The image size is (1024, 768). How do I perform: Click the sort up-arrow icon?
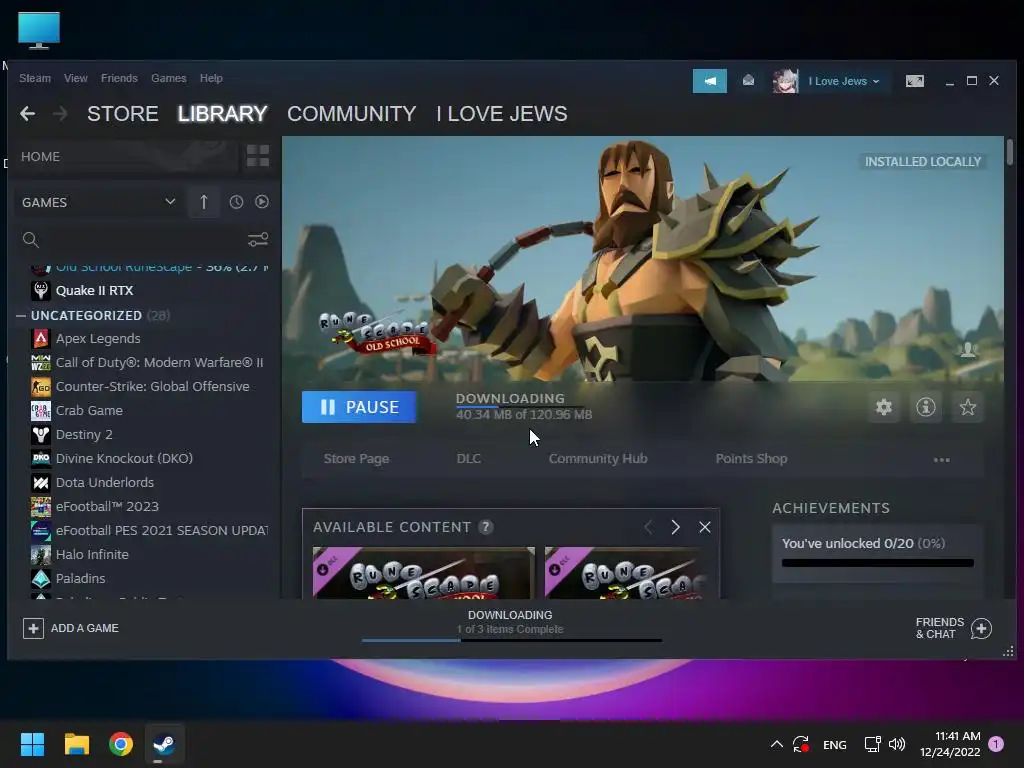[x=204, y=202]
